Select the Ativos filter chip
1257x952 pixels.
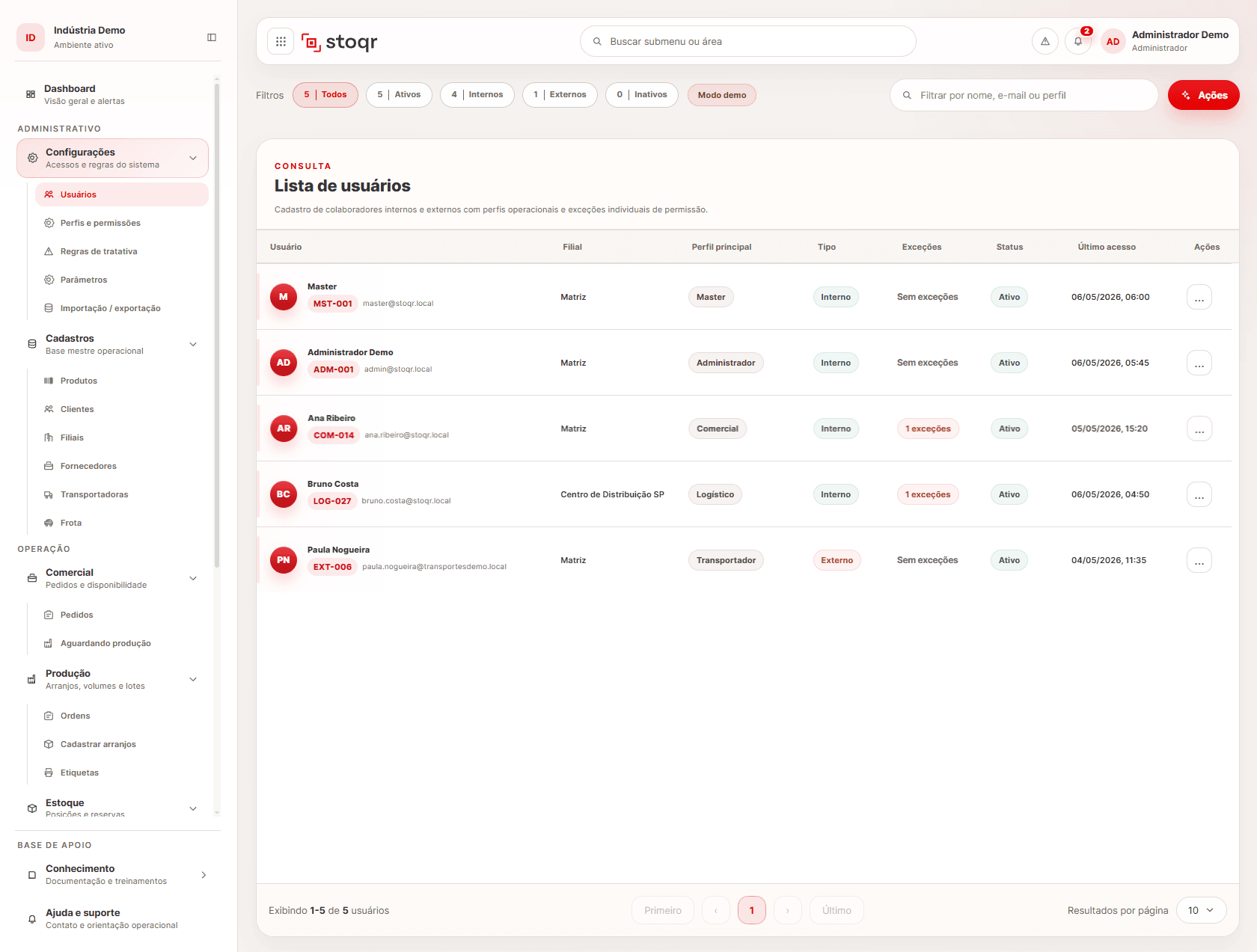pyautogui.click(x=399, y=95)
